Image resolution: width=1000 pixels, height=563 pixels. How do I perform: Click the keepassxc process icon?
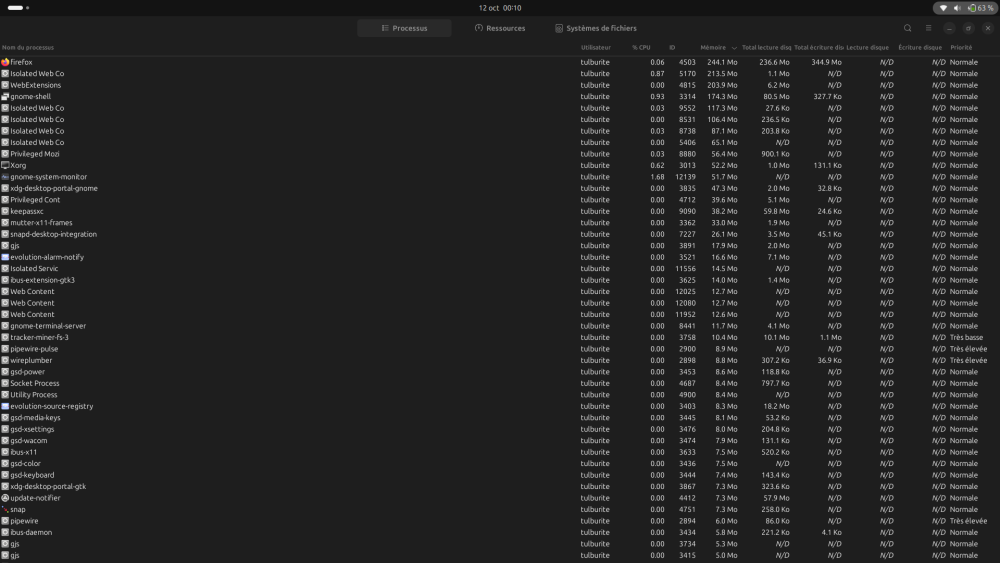tap(5, 211)
